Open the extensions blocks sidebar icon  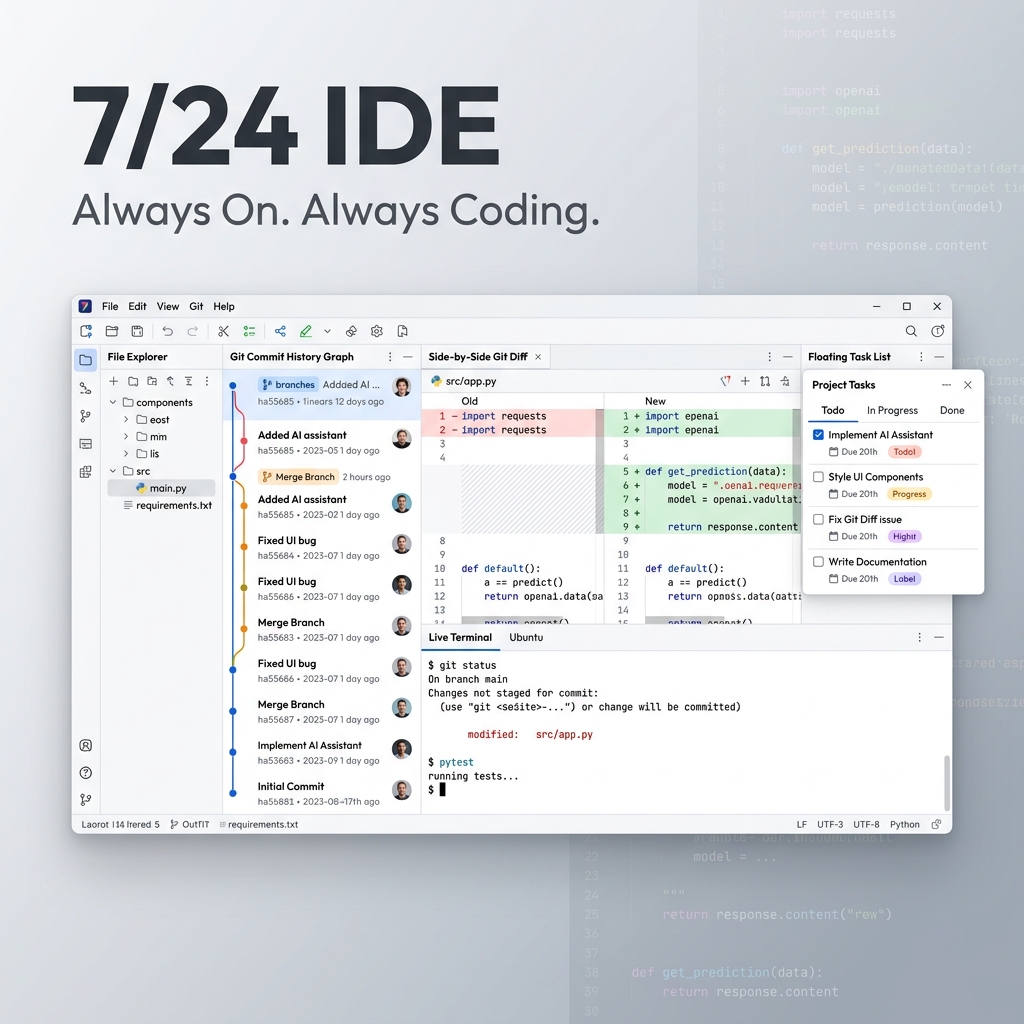point(86,472)
